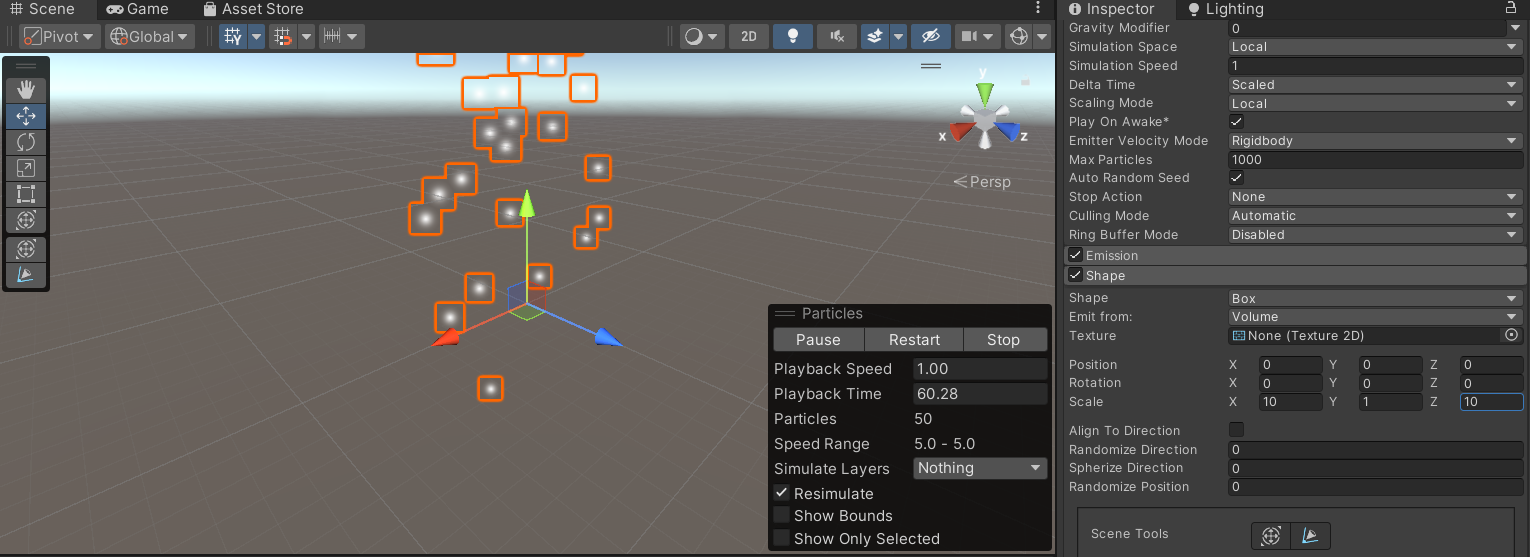Open Simulation Space dropdown
Viewport: 1530px width, 557px height.
click(1374, 47)
